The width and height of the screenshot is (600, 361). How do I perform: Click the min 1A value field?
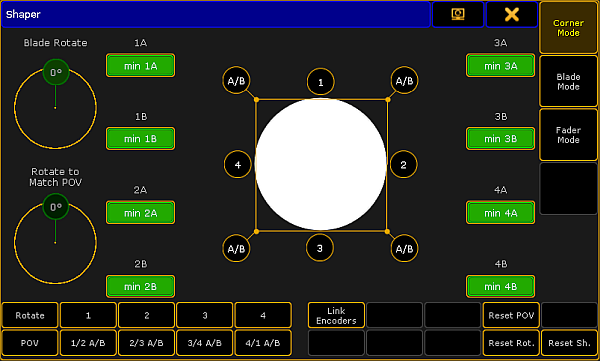(x=140, y=65)
